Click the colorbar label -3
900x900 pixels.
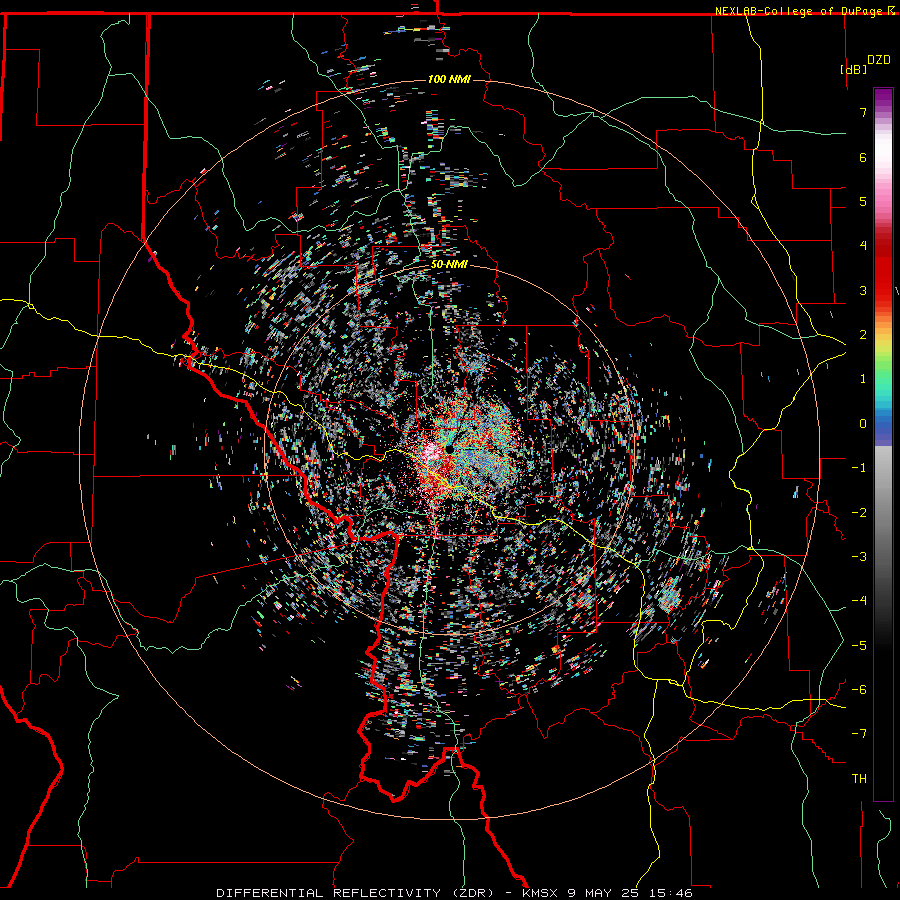[859, 557]
